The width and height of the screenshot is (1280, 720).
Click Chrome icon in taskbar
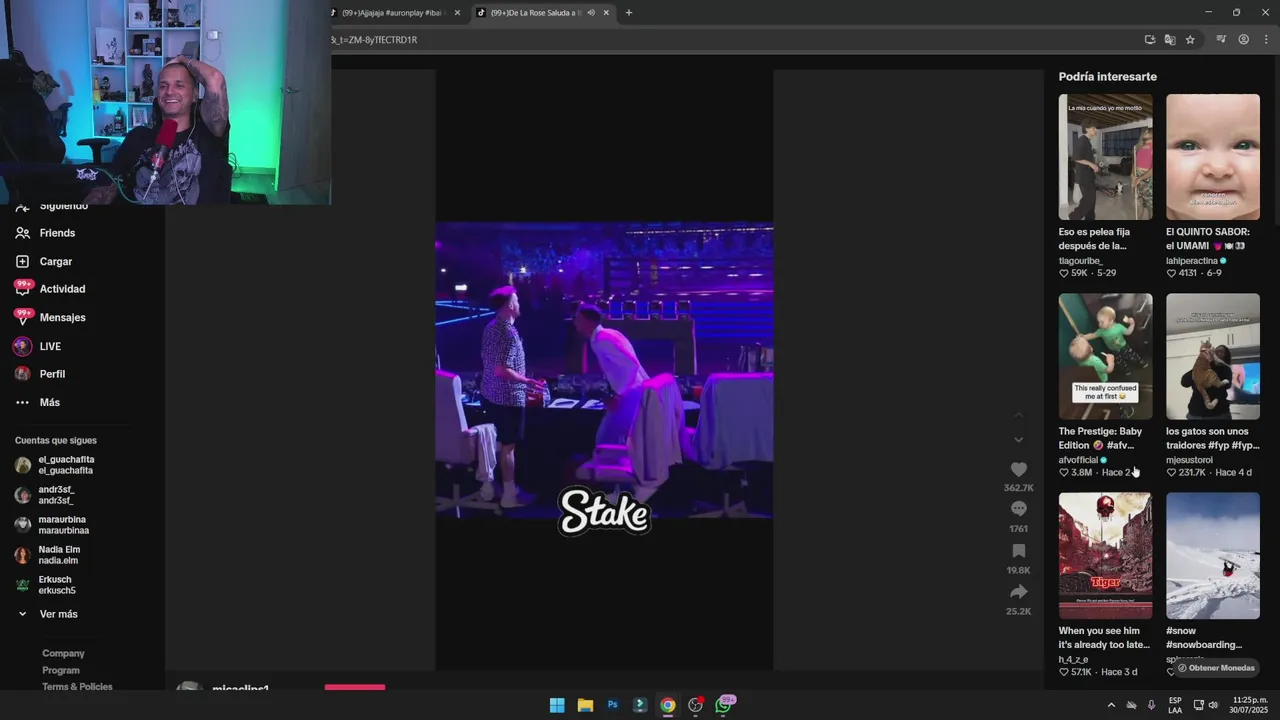668,705
